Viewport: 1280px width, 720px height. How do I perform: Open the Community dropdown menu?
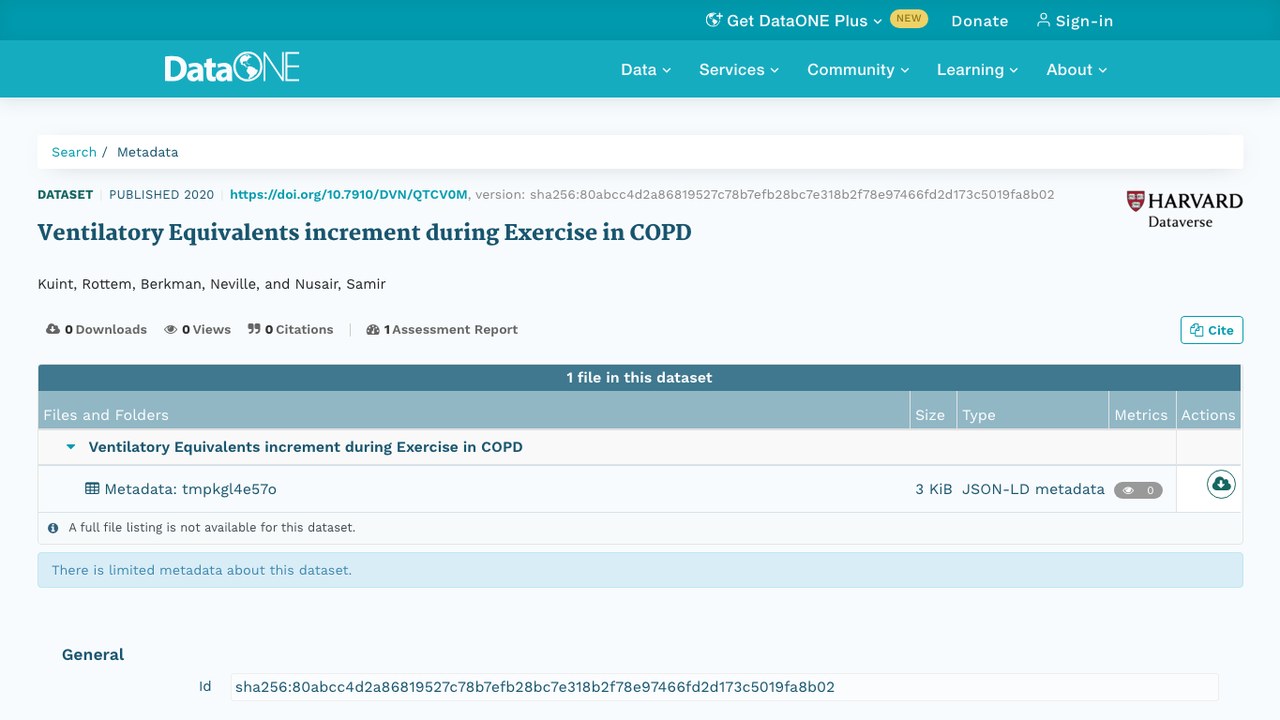858,70
